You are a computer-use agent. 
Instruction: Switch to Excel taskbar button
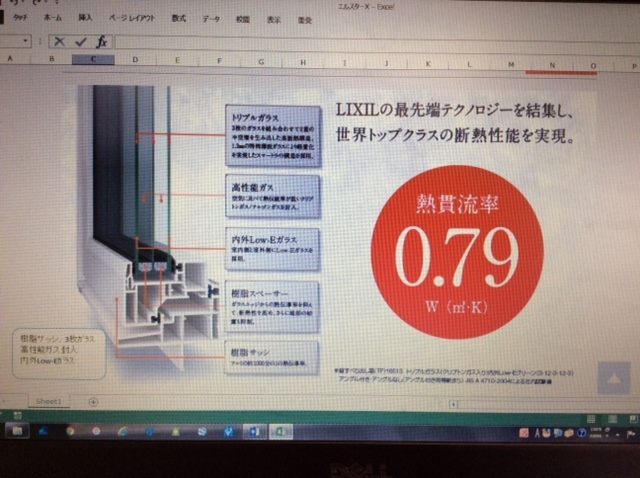coord(281,431)
